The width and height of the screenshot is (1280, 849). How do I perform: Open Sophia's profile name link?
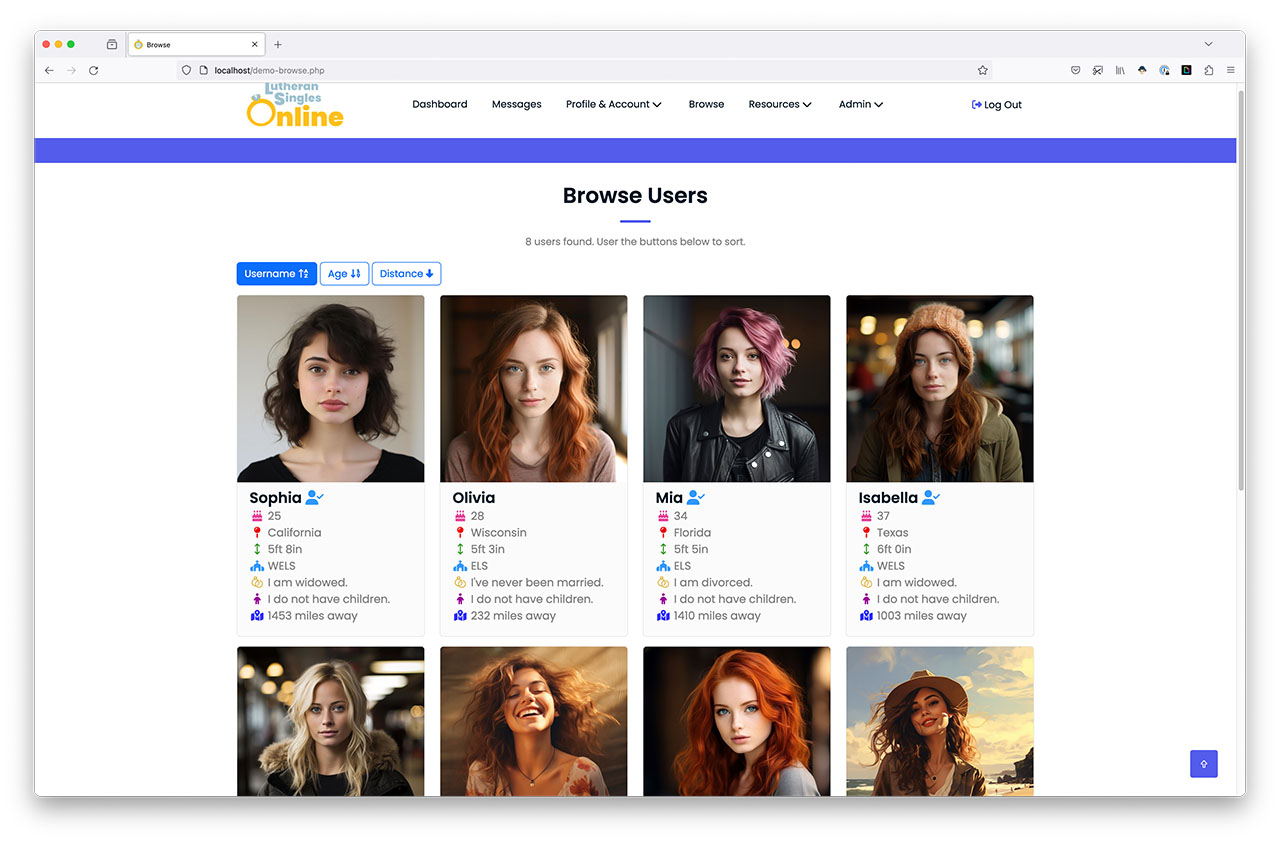(275, 497)
